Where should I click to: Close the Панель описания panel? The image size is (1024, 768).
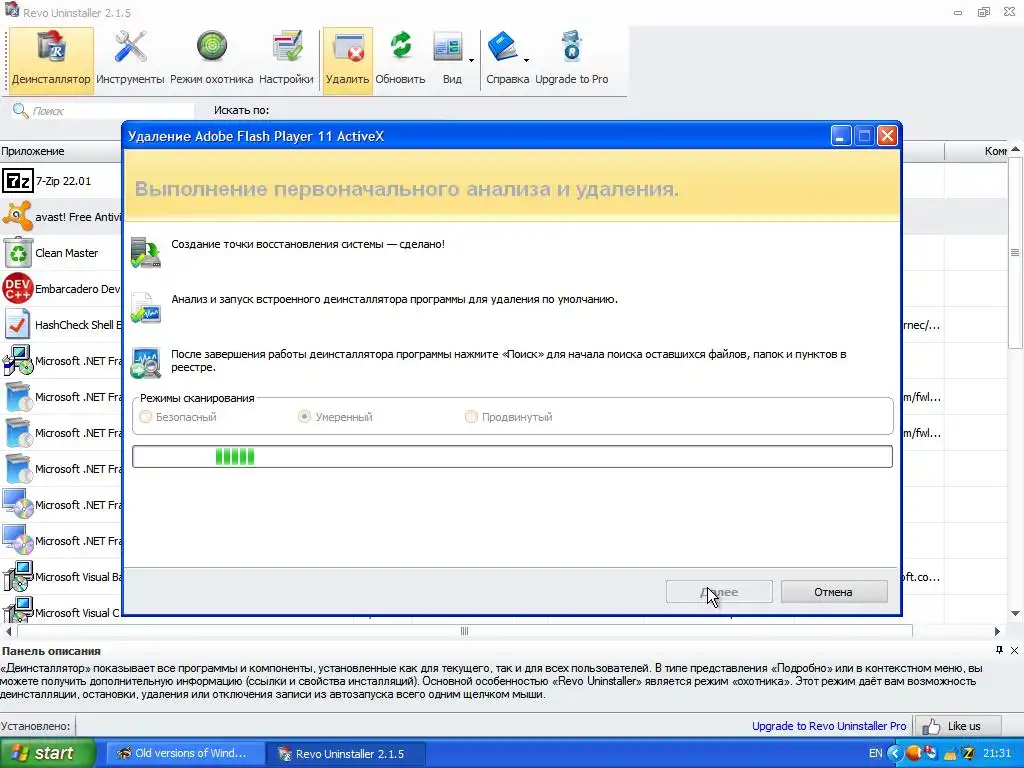tap(1014, 650)
